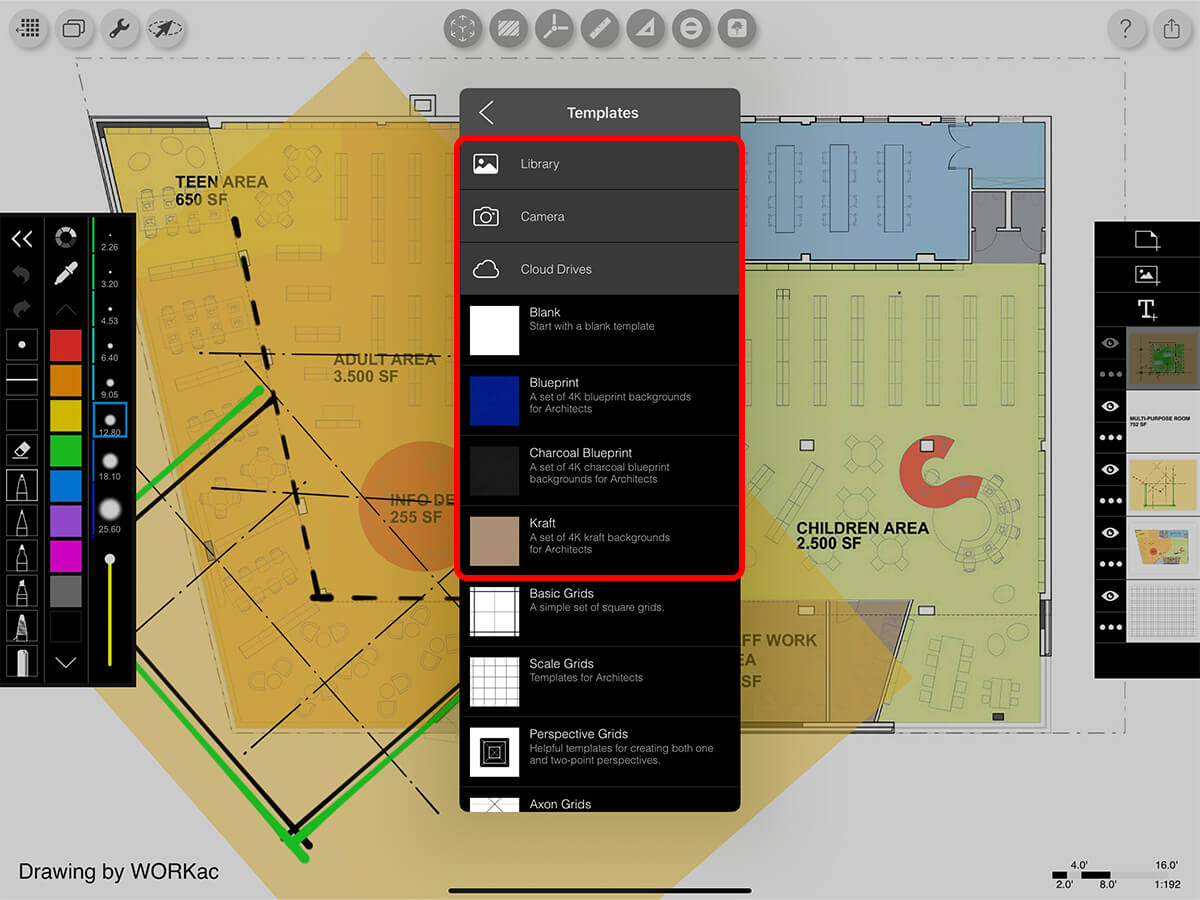
Task: Collapse the left tool panel with double chevron
Action: tap(22, 238)
